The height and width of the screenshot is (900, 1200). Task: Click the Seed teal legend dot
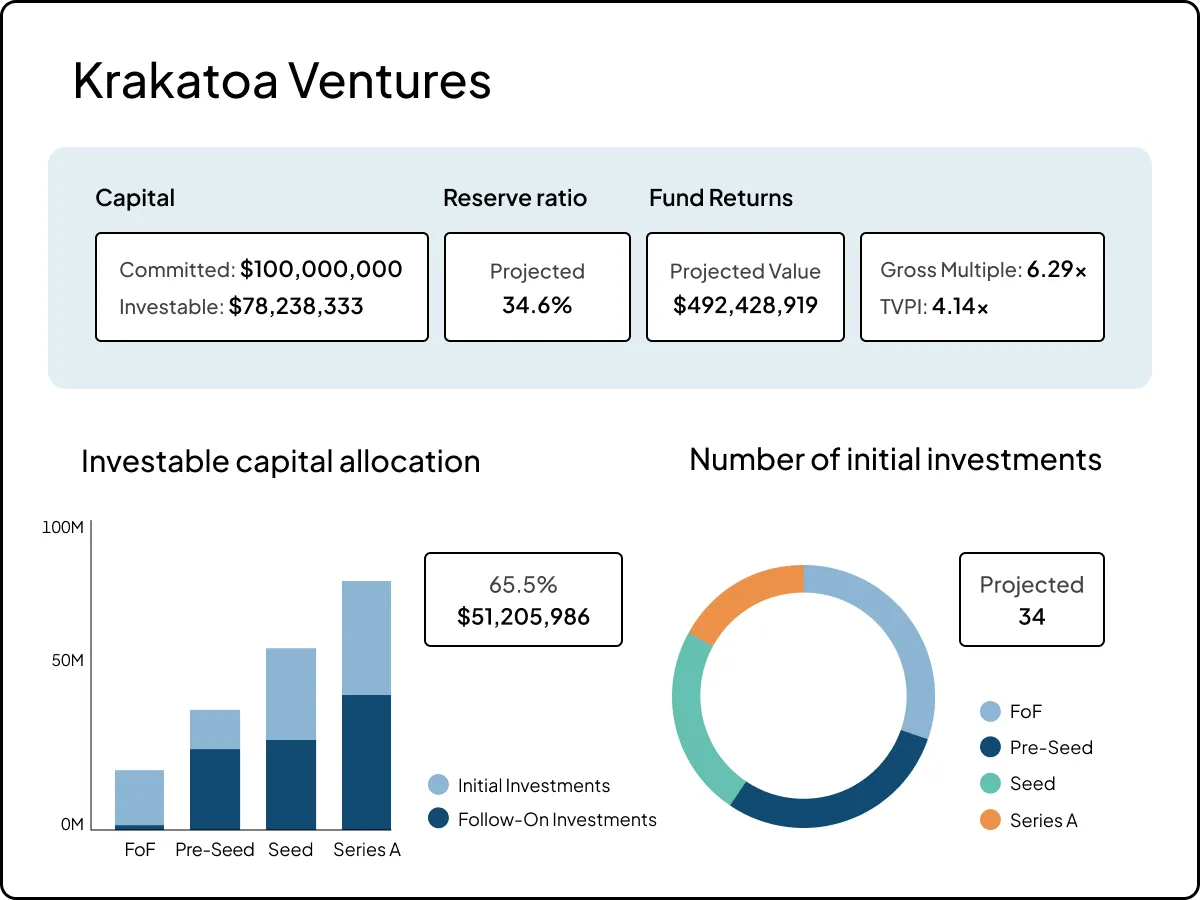pyautogui.click(x=990, y=784)
